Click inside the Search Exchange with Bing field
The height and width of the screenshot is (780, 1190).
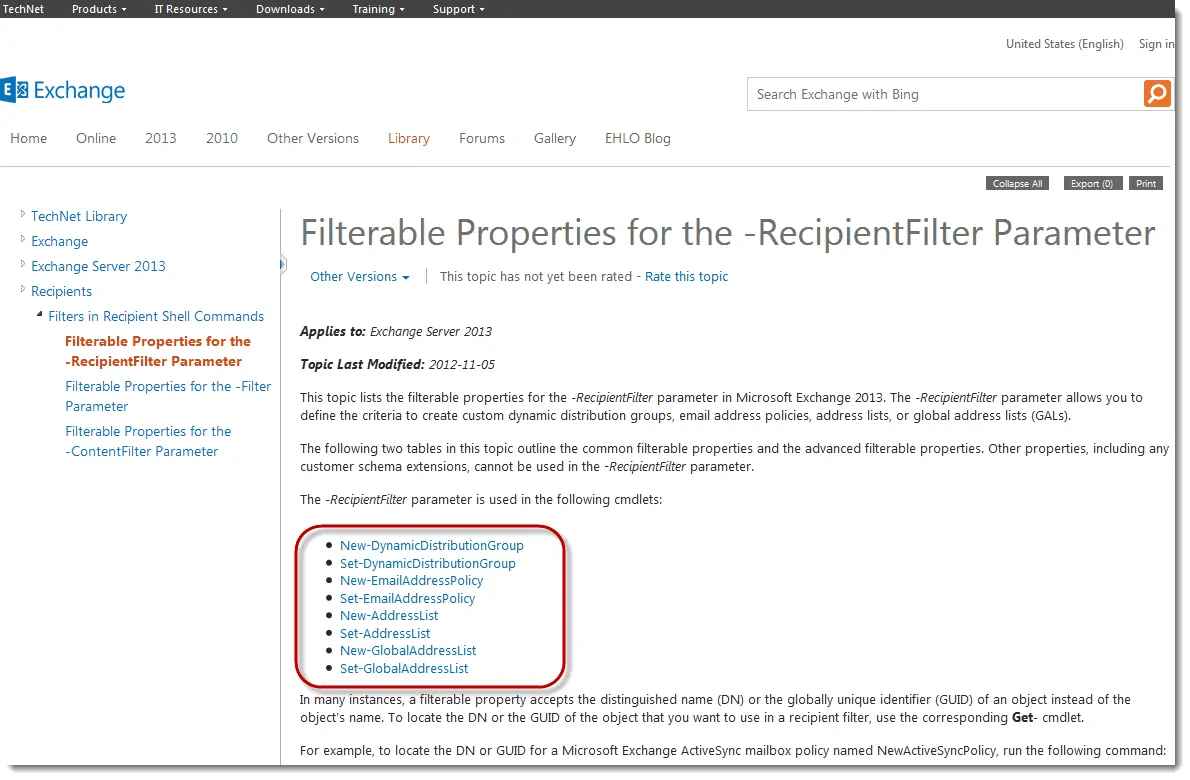(x=945, y=94)
